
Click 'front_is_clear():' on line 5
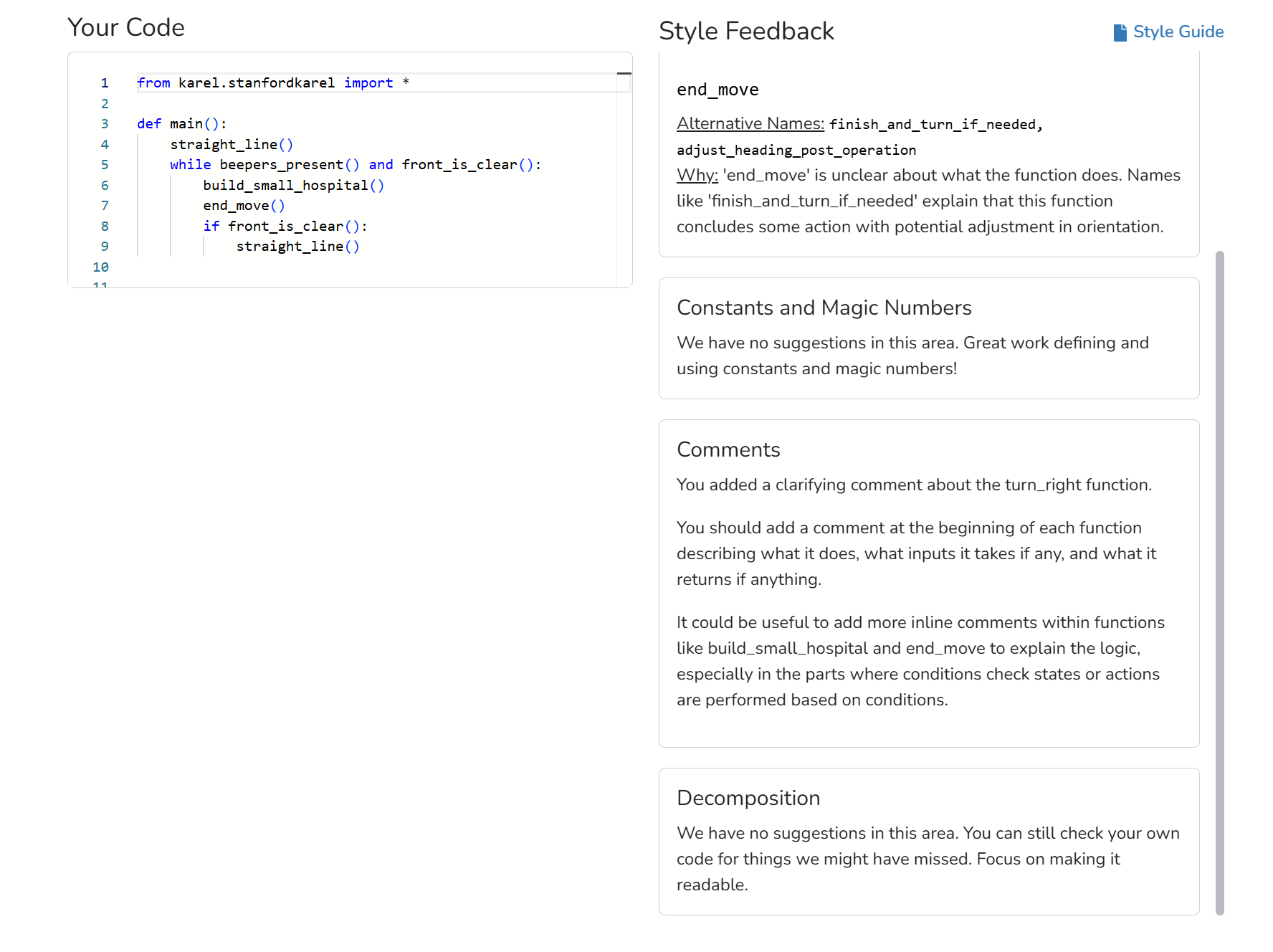click(472, 165)
